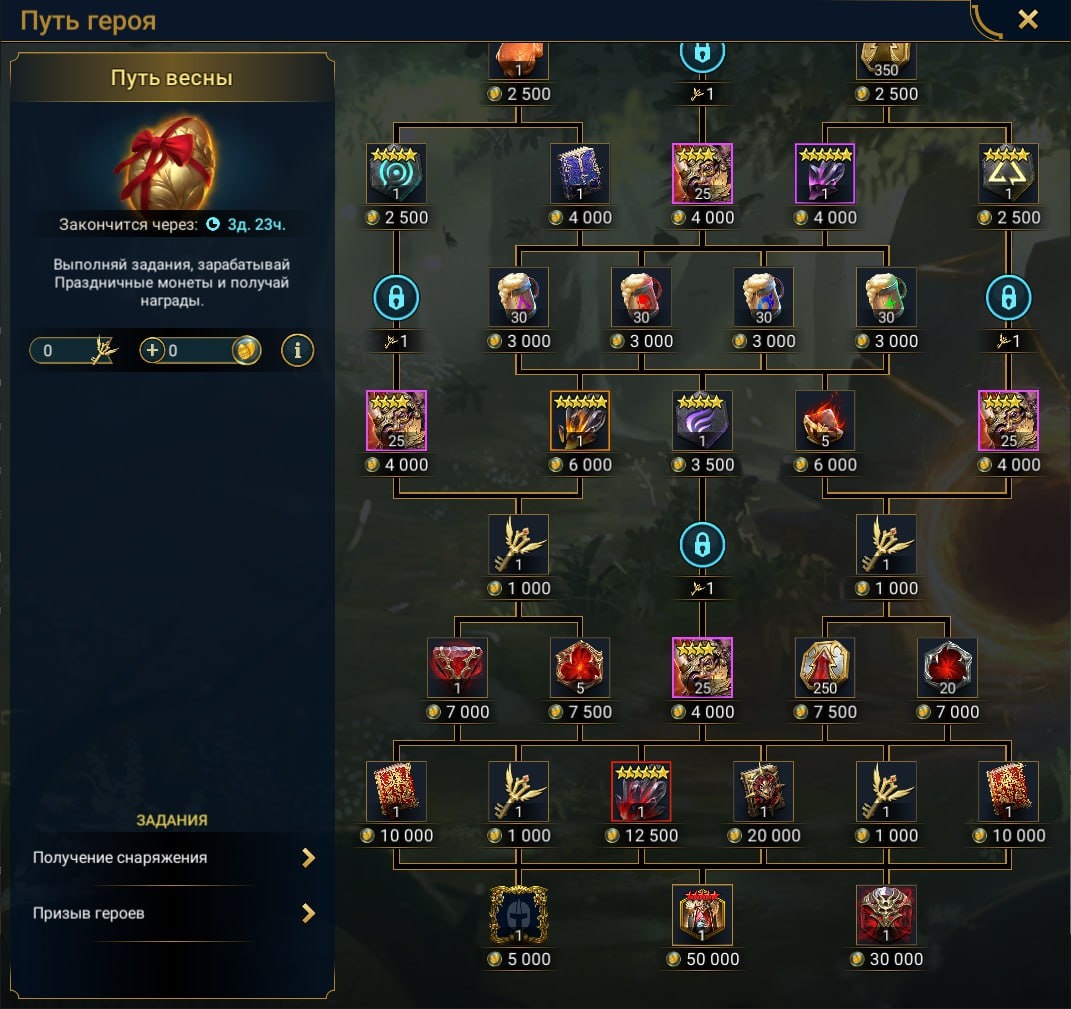The width and height of the screenshot is (1071, 1009).
Task: Select the blue skill tome costing 4 000
Action: pyautogui.click(x=580, y=173)
